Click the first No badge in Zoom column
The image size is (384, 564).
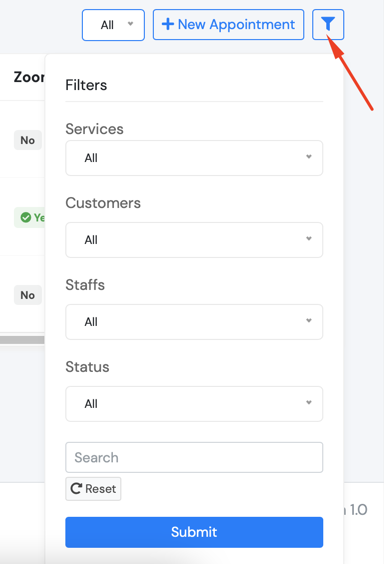click(x=28, y=140)
